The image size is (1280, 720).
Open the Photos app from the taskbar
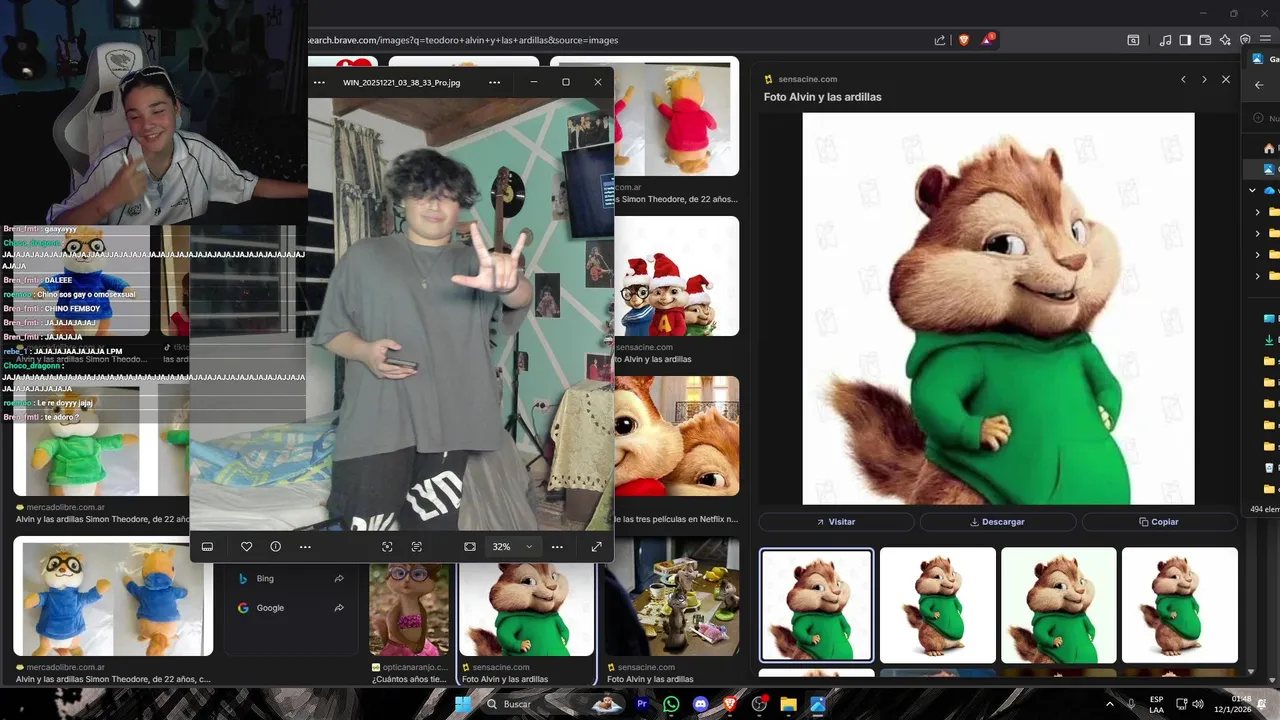(x=818, y=704)
